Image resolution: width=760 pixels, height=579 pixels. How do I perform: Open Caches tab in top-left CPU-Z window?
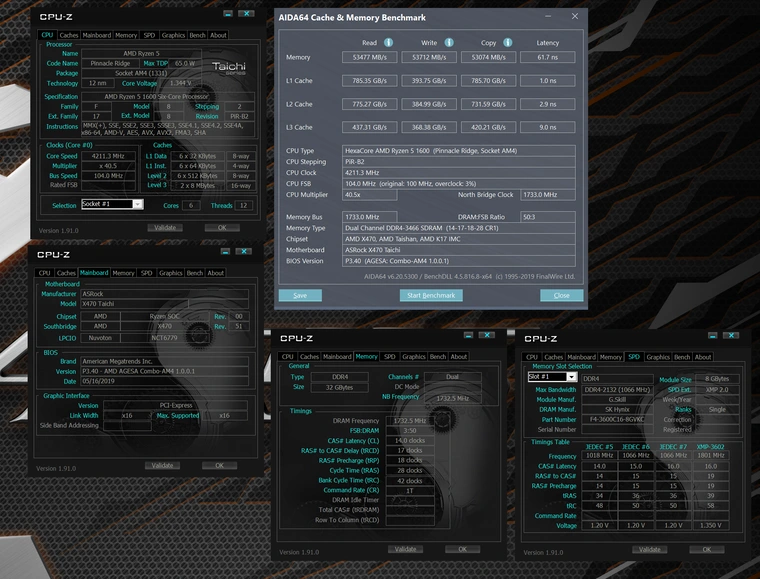(x=68, y=35)
